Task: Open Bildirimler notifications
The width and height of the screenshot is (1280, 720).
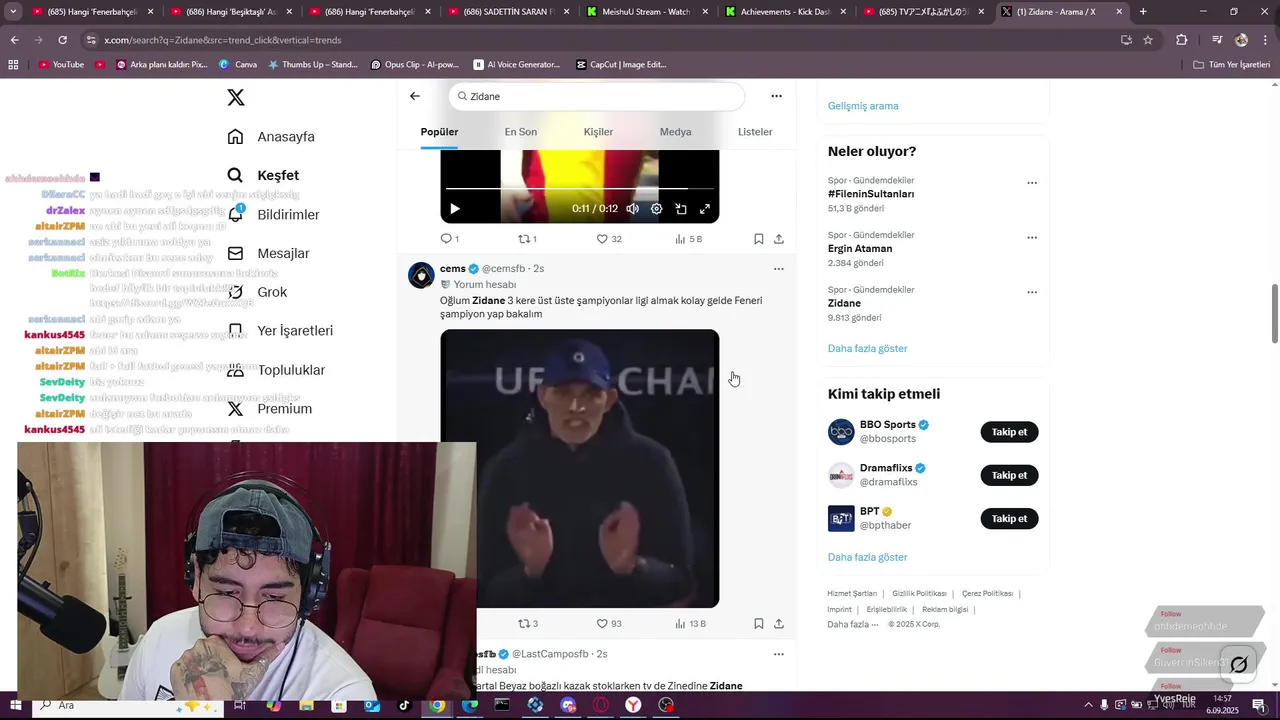Action: click(x=273, y=214)
